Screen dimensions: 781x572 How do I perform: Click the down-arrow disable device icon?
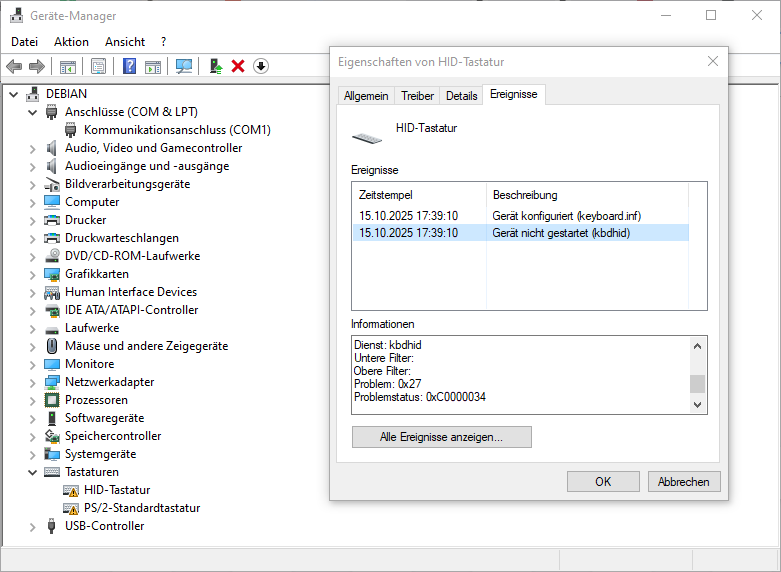(x=261, y=66)
